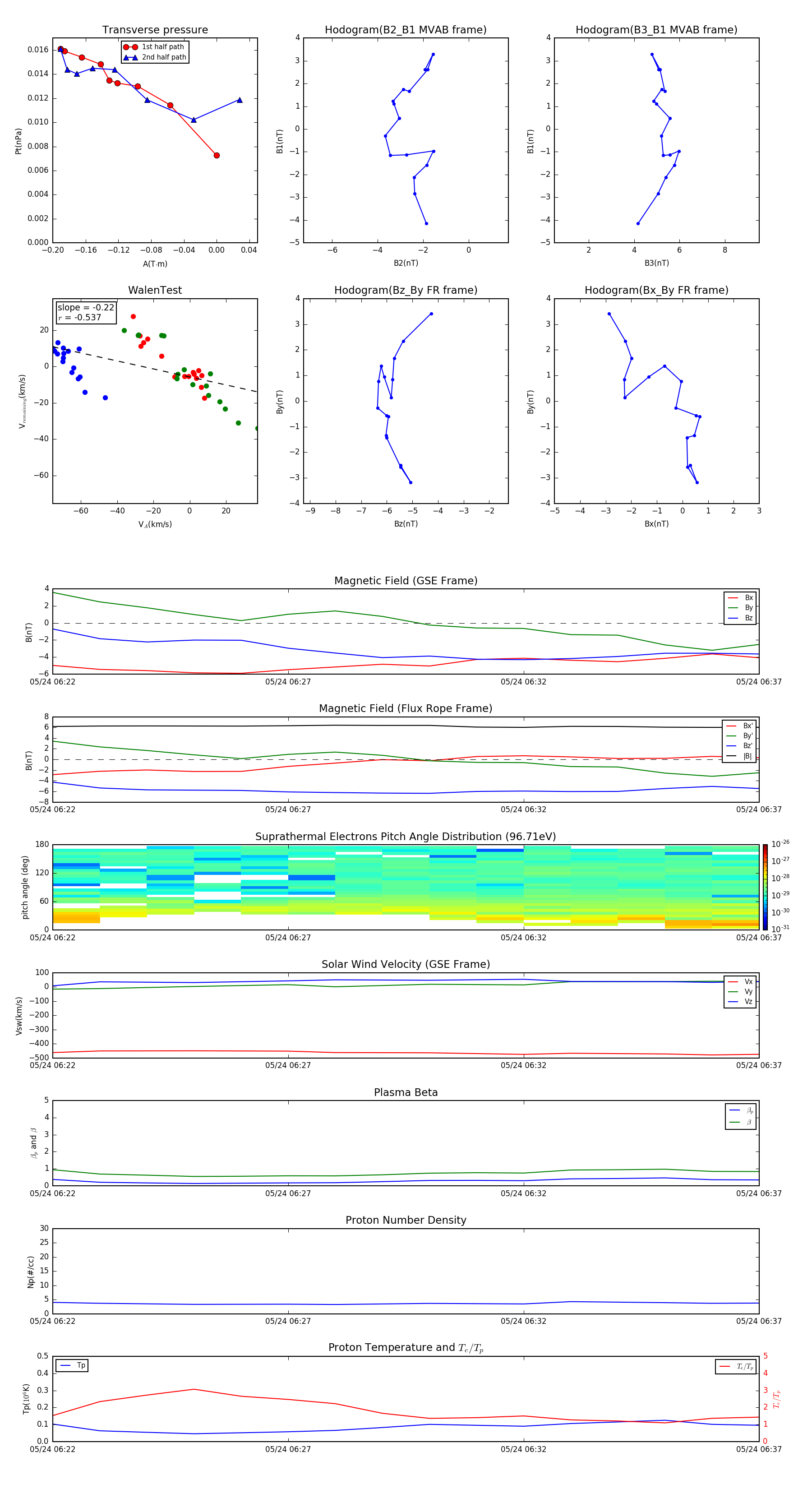
Task: Click the 'Hodogram(Bx_By FR frame)' title
Action: click(x=656, y=290)
